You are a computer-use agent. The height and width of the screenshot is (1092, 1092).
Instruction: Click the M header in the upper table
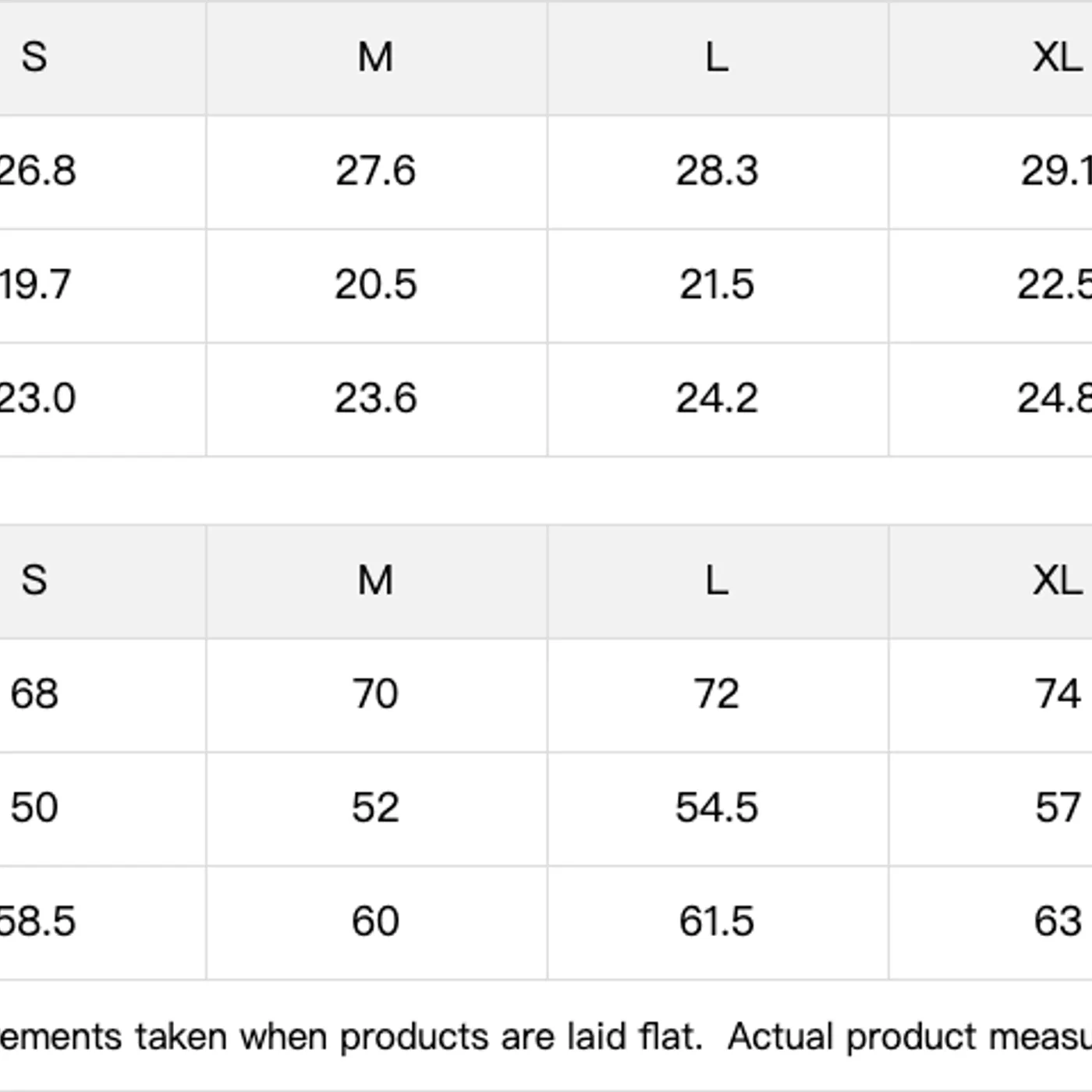tap(375, 57)
